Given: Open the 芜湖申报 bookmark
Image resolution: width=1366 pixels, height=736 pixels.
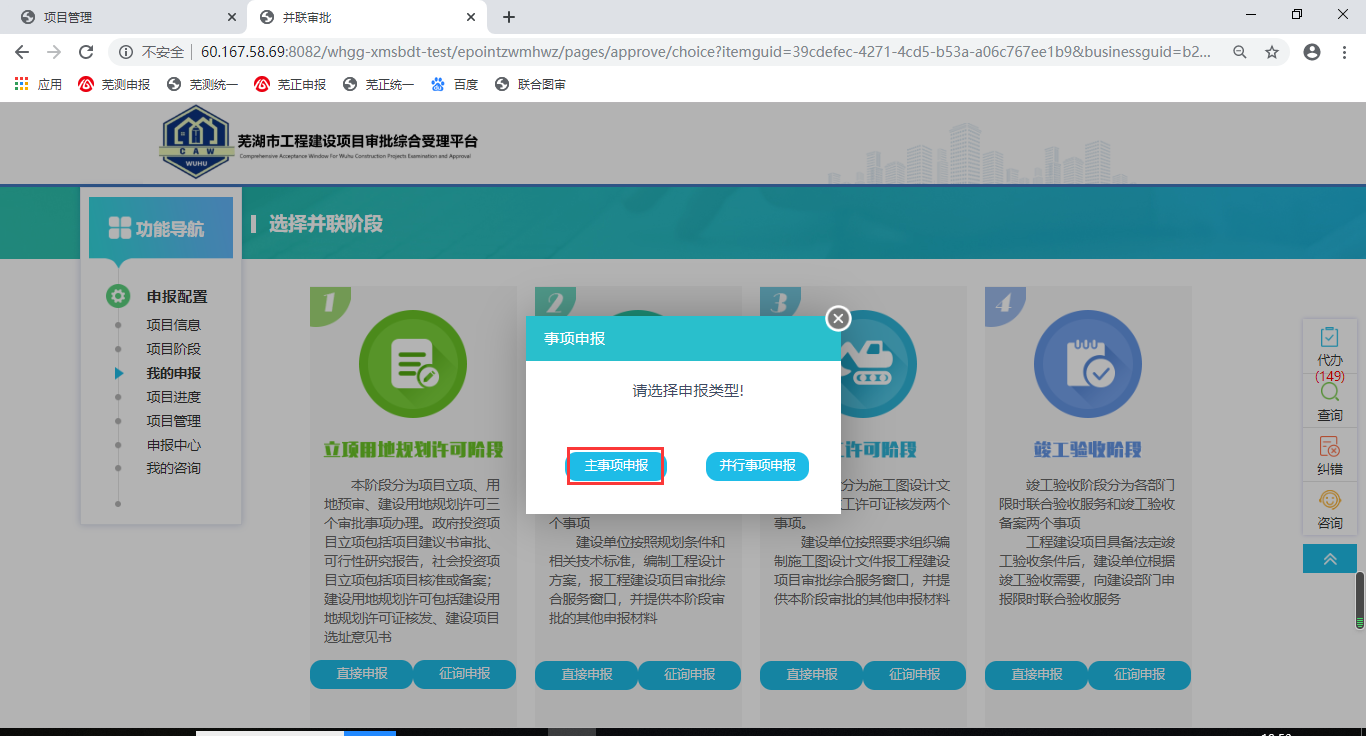Looking at the screenshot, I should point(114,85).
